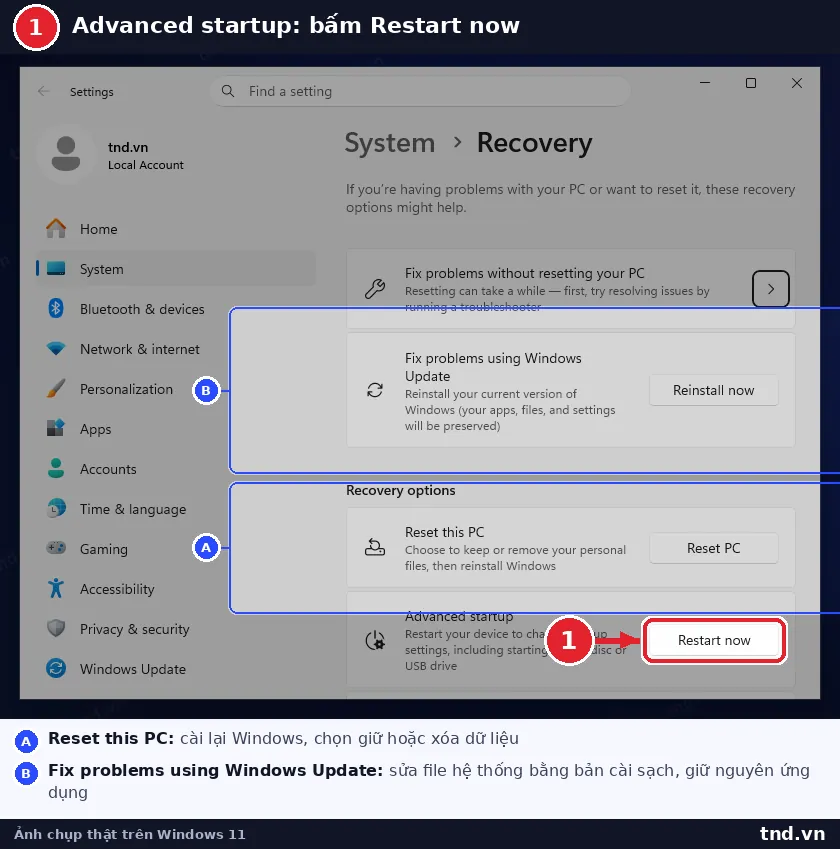This screenshot has height=849, width=840.
Task: Open Home in the sidebar
Action: pos(176,229)
